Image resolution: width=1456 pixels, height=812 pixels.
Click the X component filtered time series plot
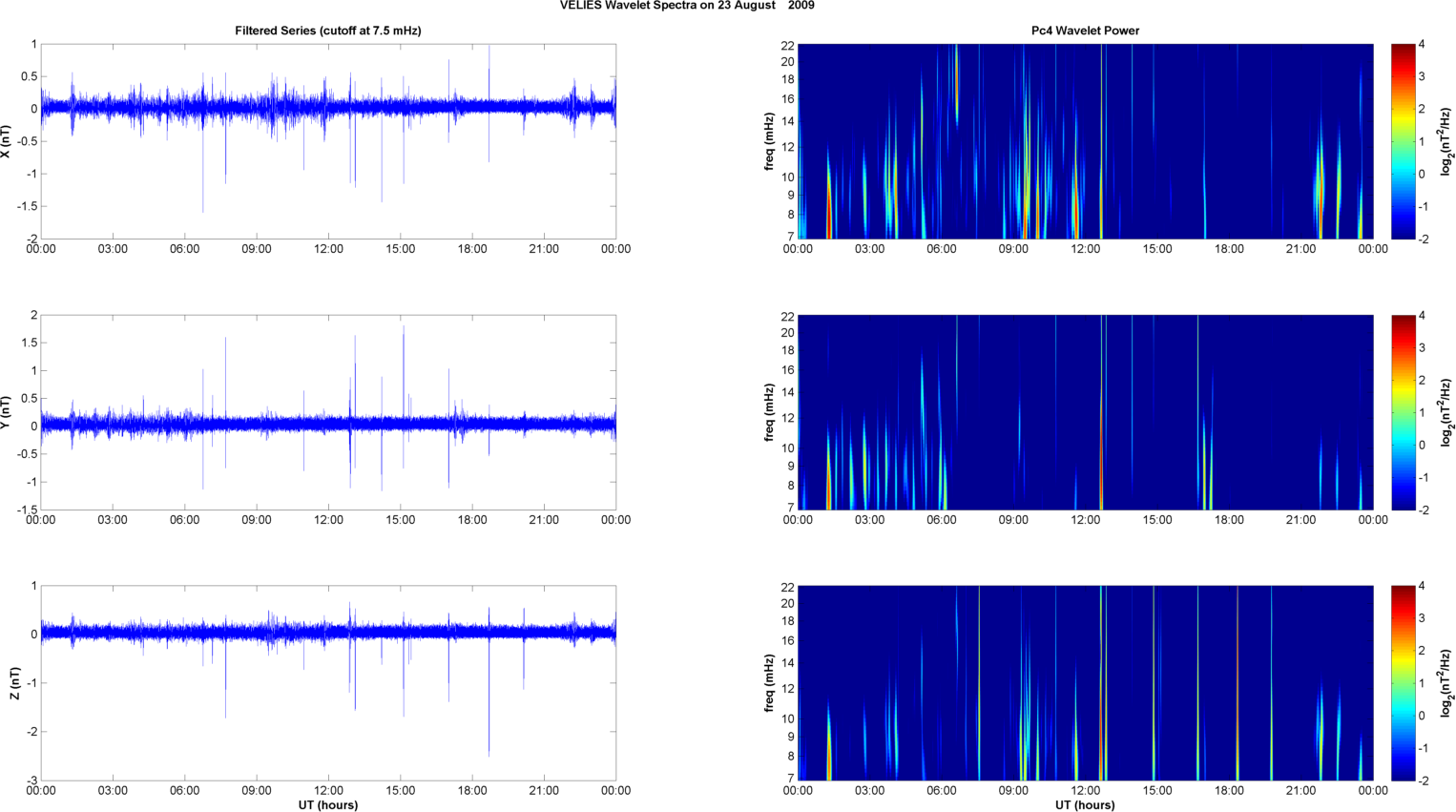pos(328,141)
